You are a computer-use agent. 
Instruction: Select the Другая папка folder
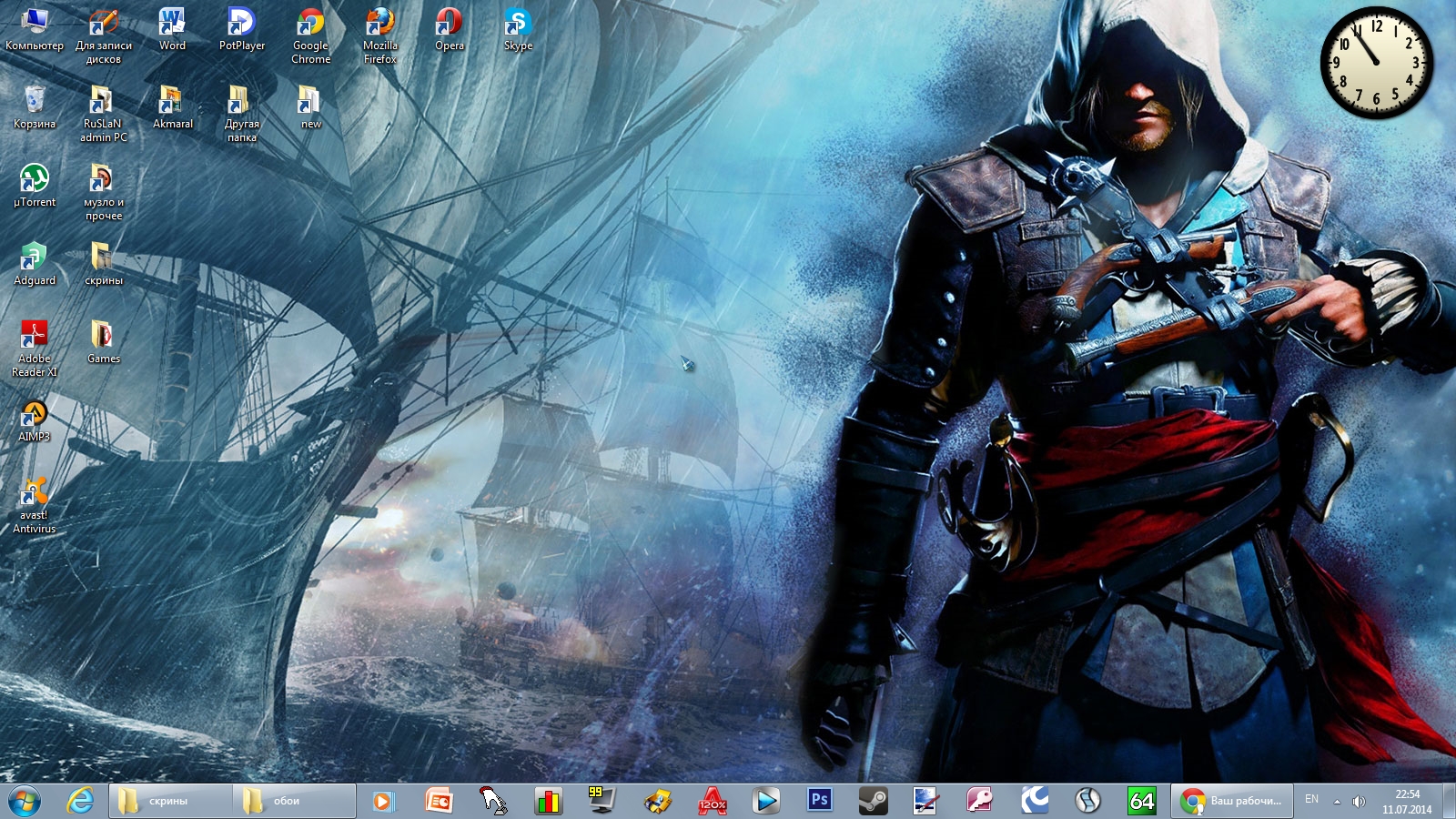pyautogui.click(x=241, y=114)
